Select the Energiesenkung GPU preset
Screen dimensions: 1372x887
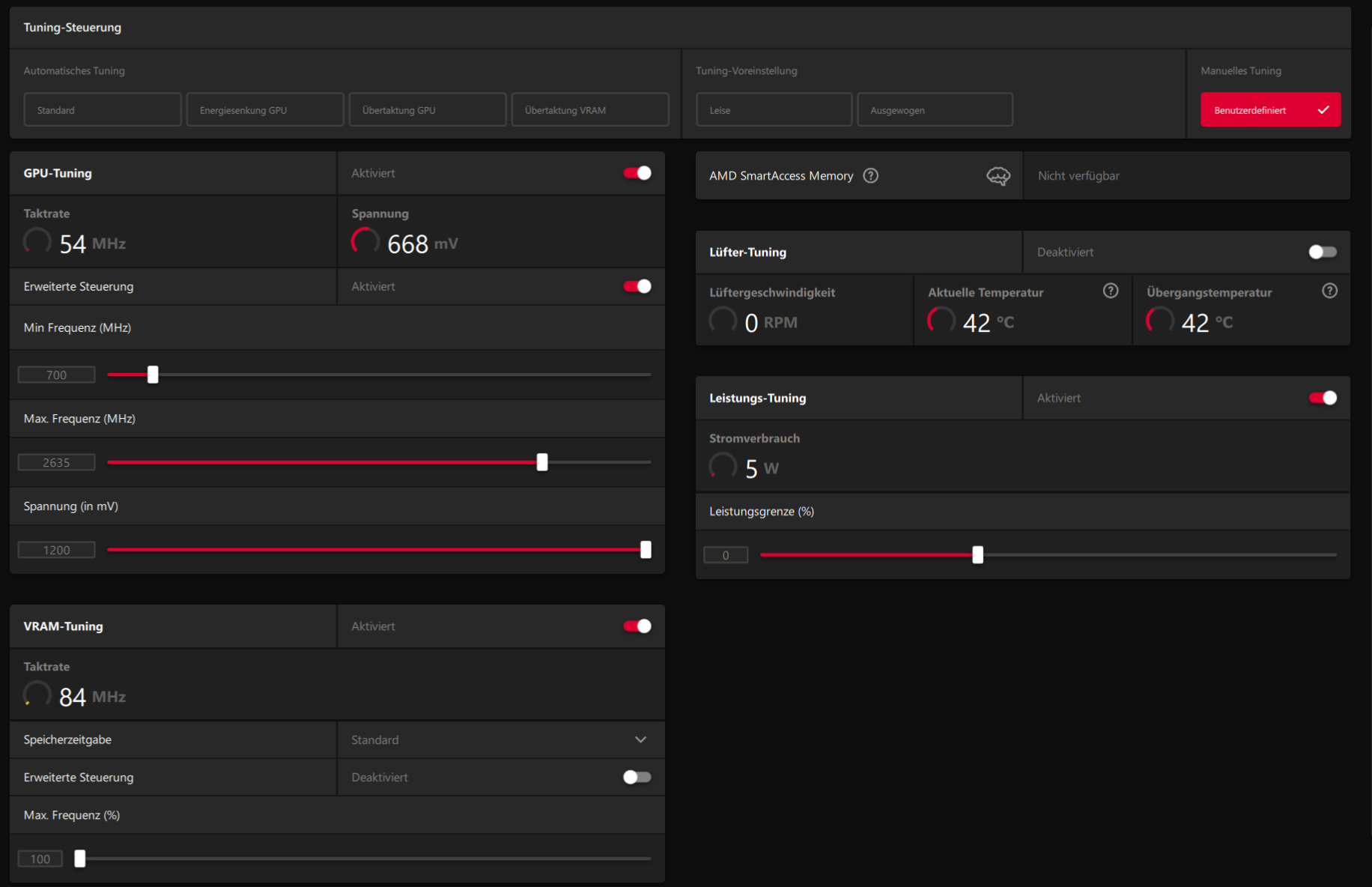(265, 109)
